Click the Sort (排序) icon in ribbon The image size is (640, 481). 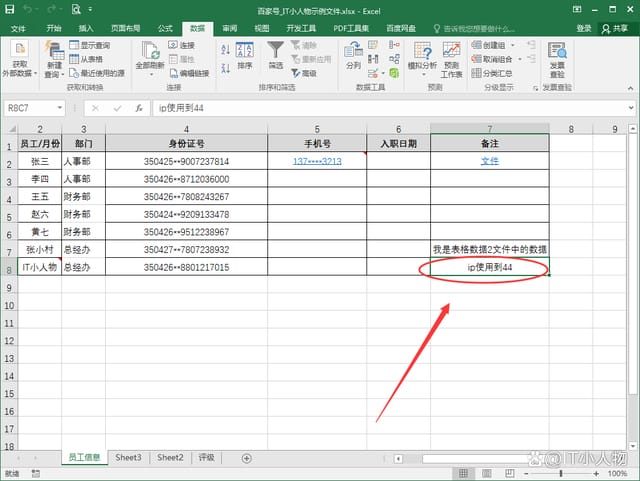(245, 53)
